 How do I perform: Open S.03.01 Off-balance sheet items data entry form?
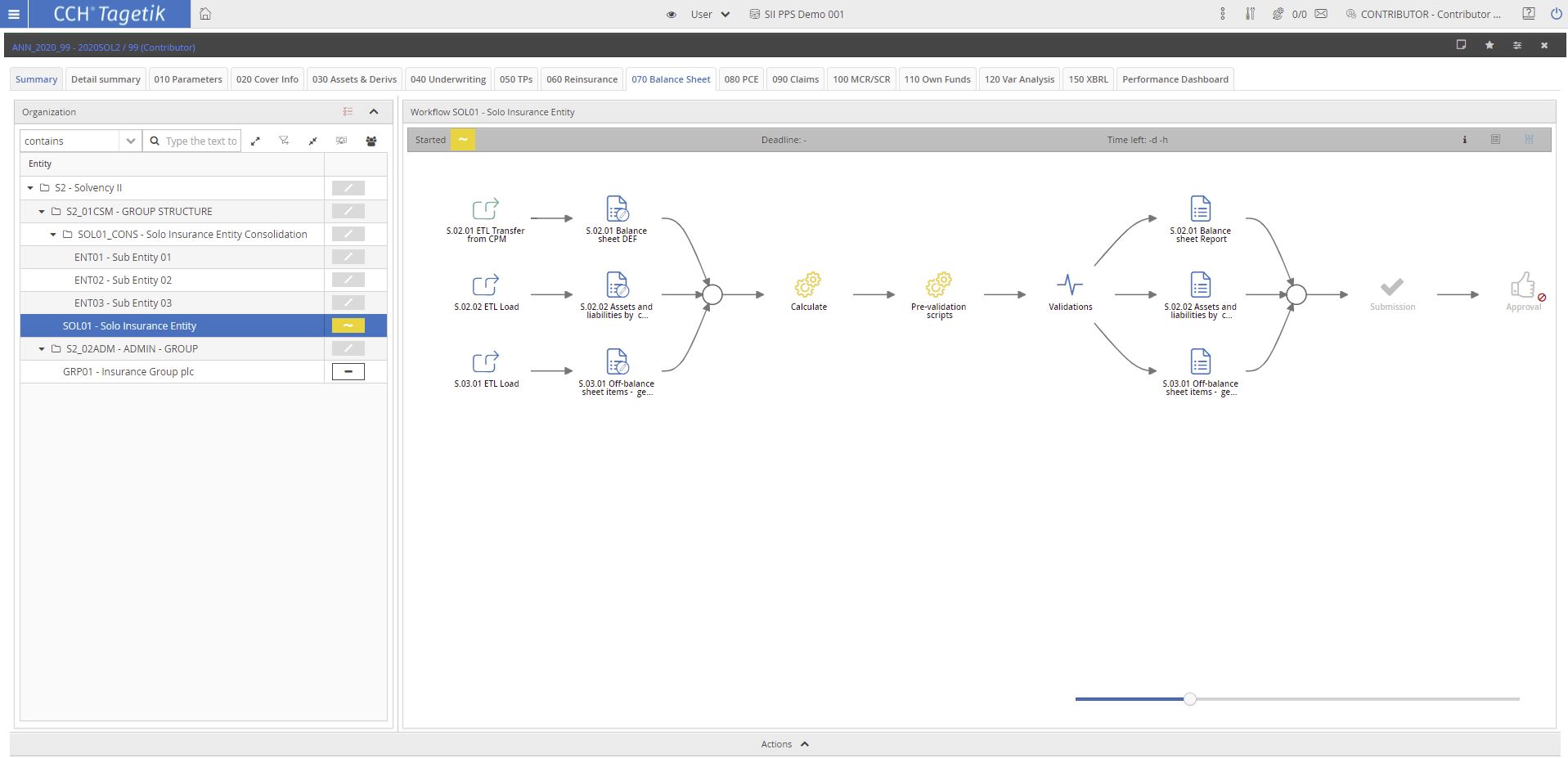coord(617,362)
